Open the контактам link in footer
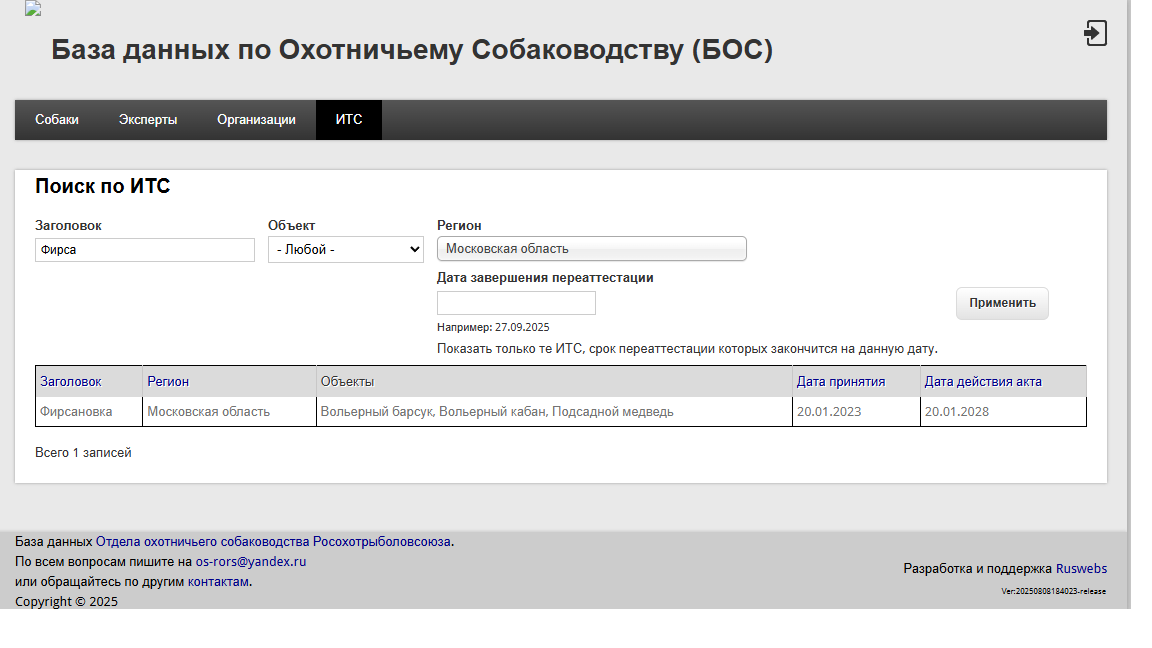The height and width of the screenshot is (648, 1152). (218, 582)
